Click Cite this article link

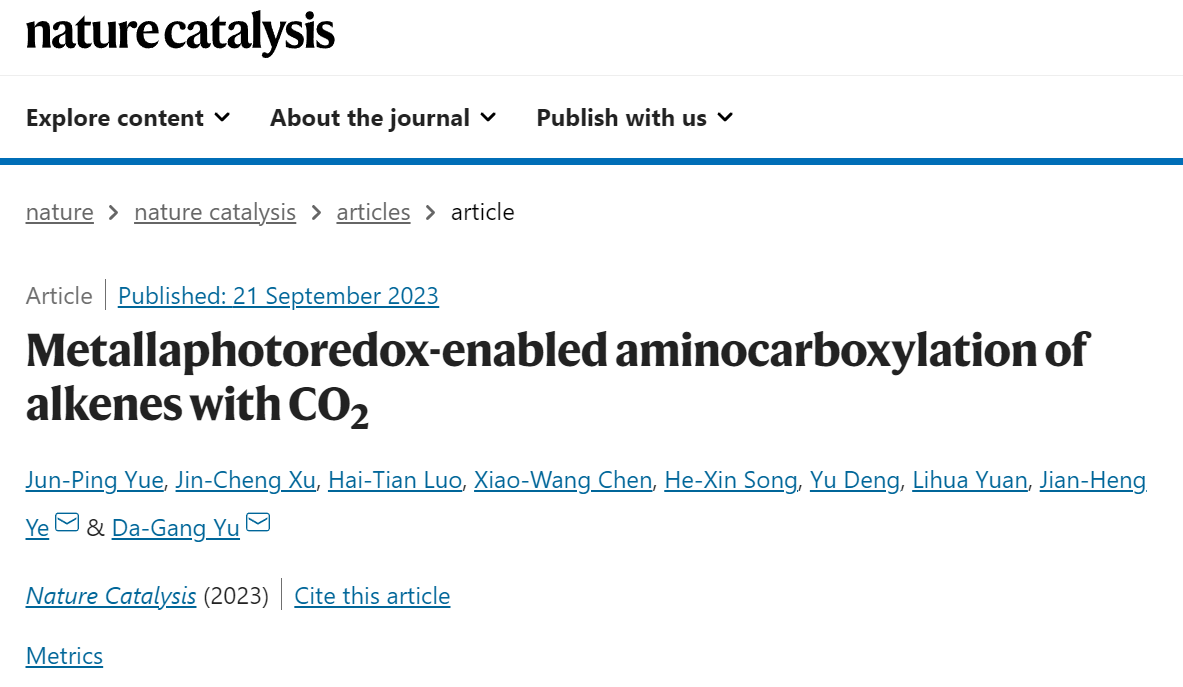coord(372,596)
